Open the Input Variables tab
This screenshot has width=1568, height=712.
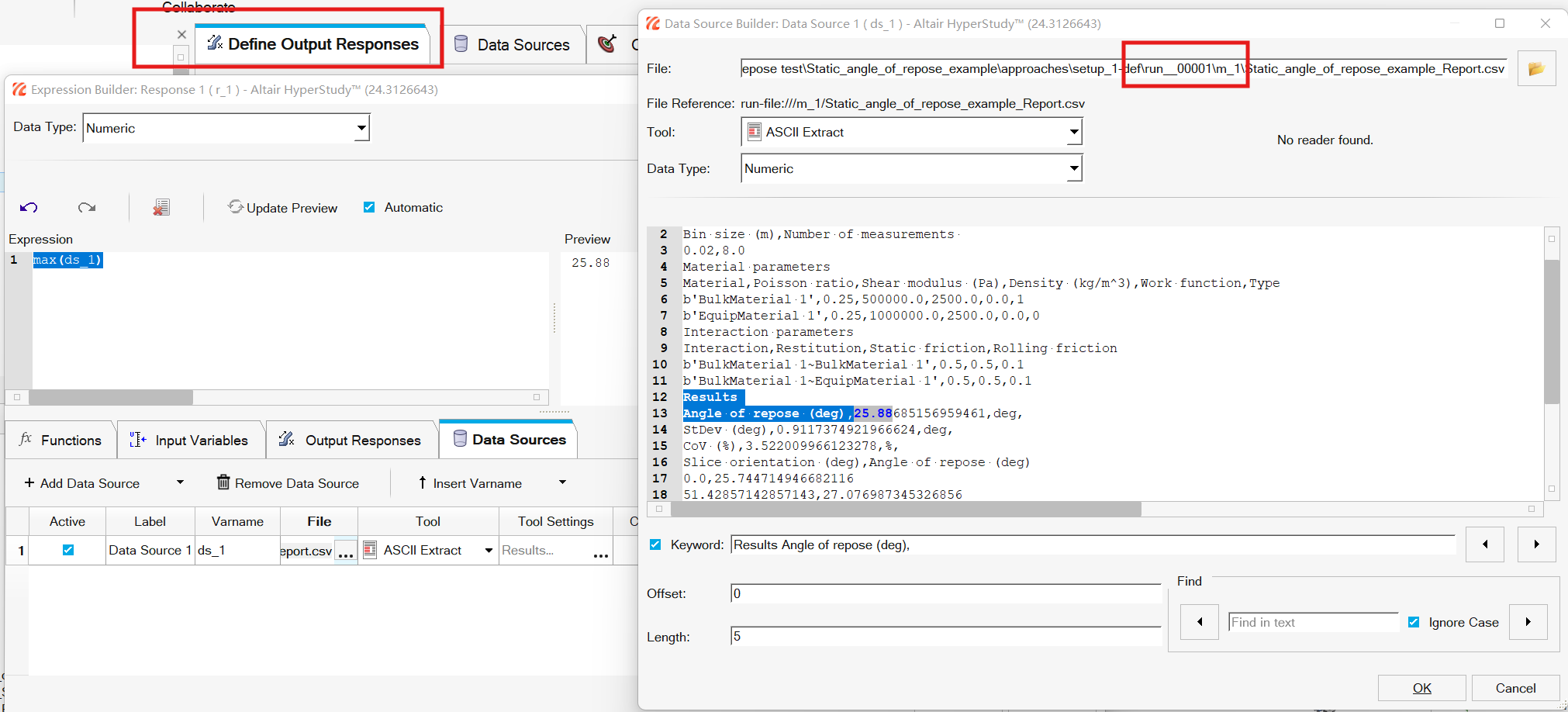click(x=190, y=440)
